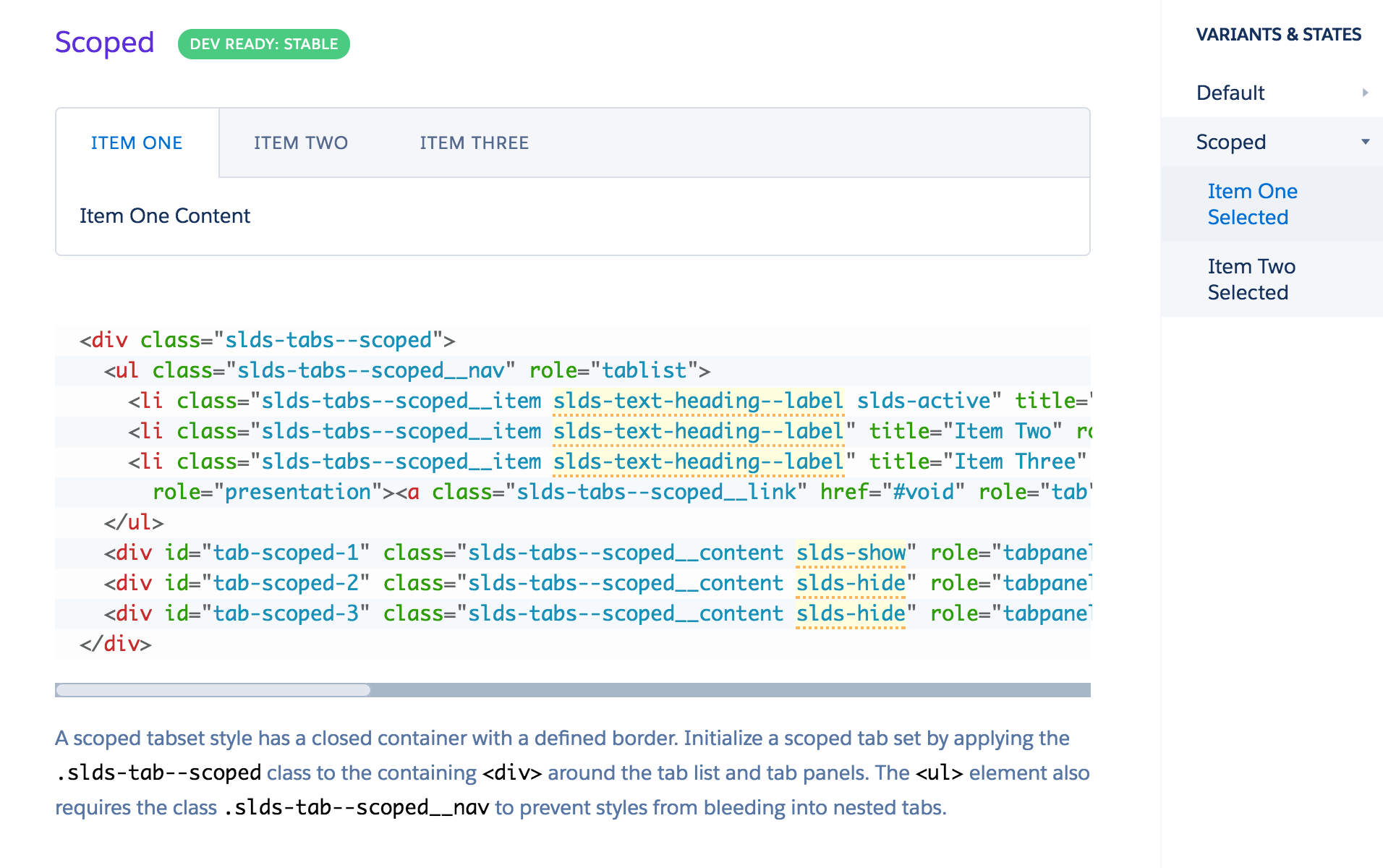Viewport: 1383px width, 868px height.
Task: Click the Scoped section heading link
Action: [105, 43]
